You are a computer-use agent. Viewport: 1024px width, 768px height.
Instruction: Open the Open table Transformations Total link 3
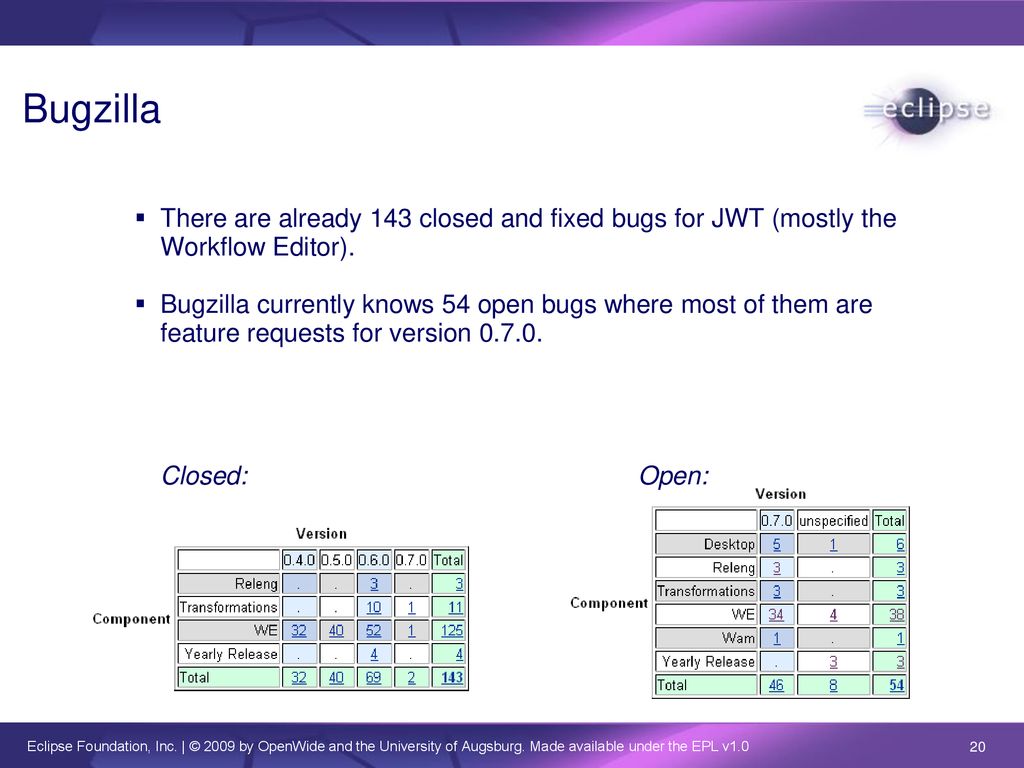click(x=900, y=592)
